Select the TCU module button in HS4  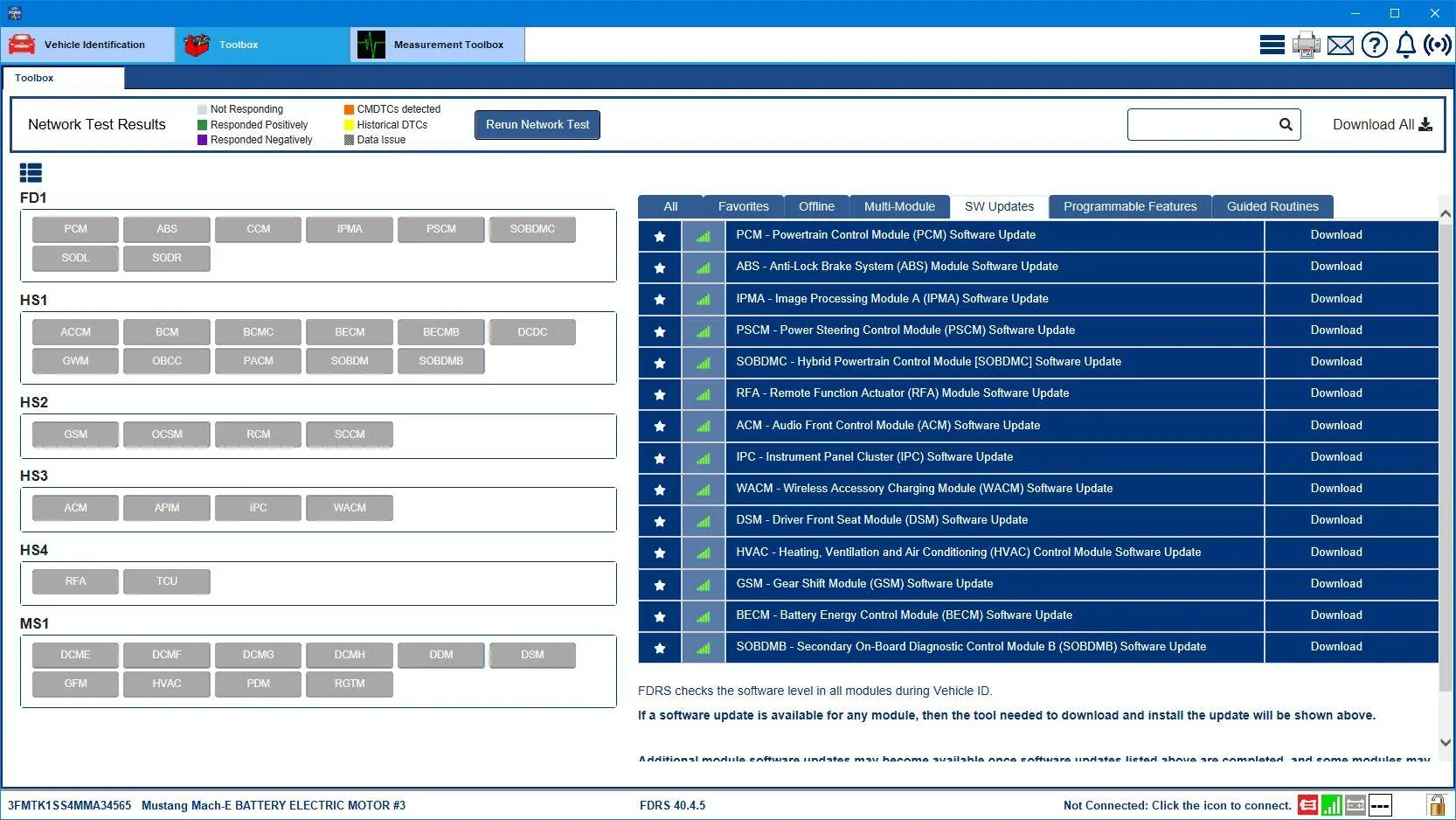click(167, 581)
